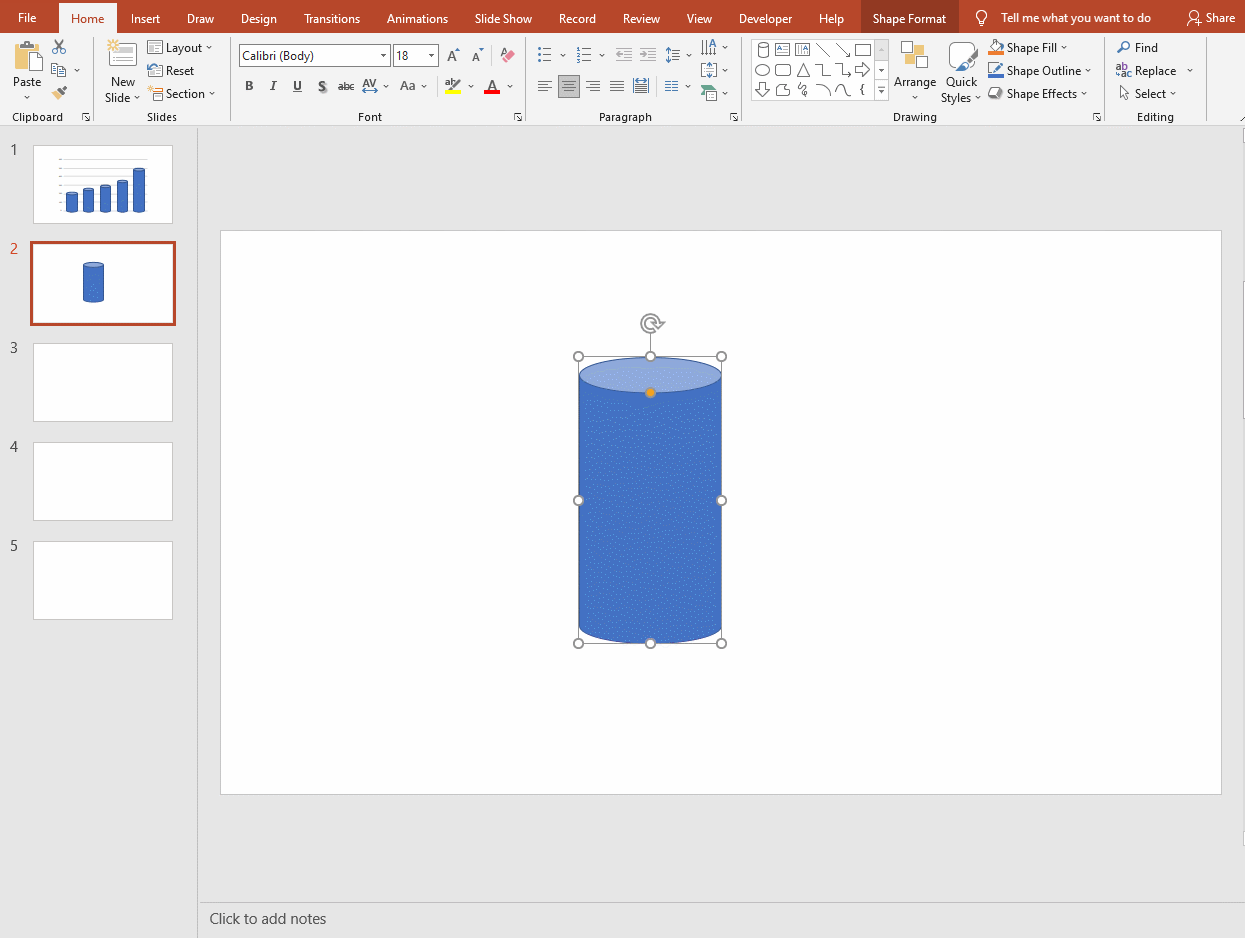1245x938 pixels.
Task: Click the rotate handle above cylinder
Action: click(651, 323)
